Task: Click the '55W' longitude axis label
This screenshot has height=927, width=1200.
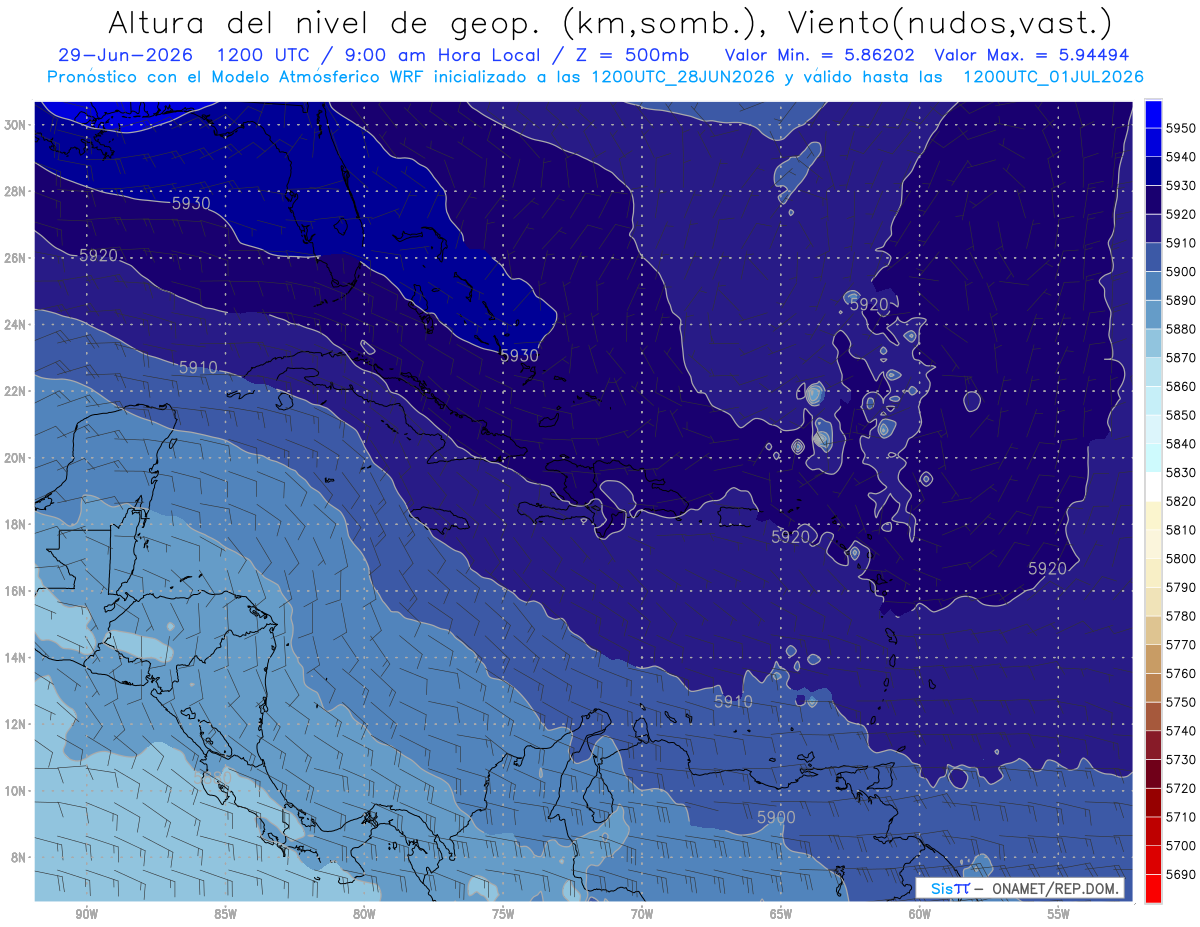Action: [x=1059, y=913]
